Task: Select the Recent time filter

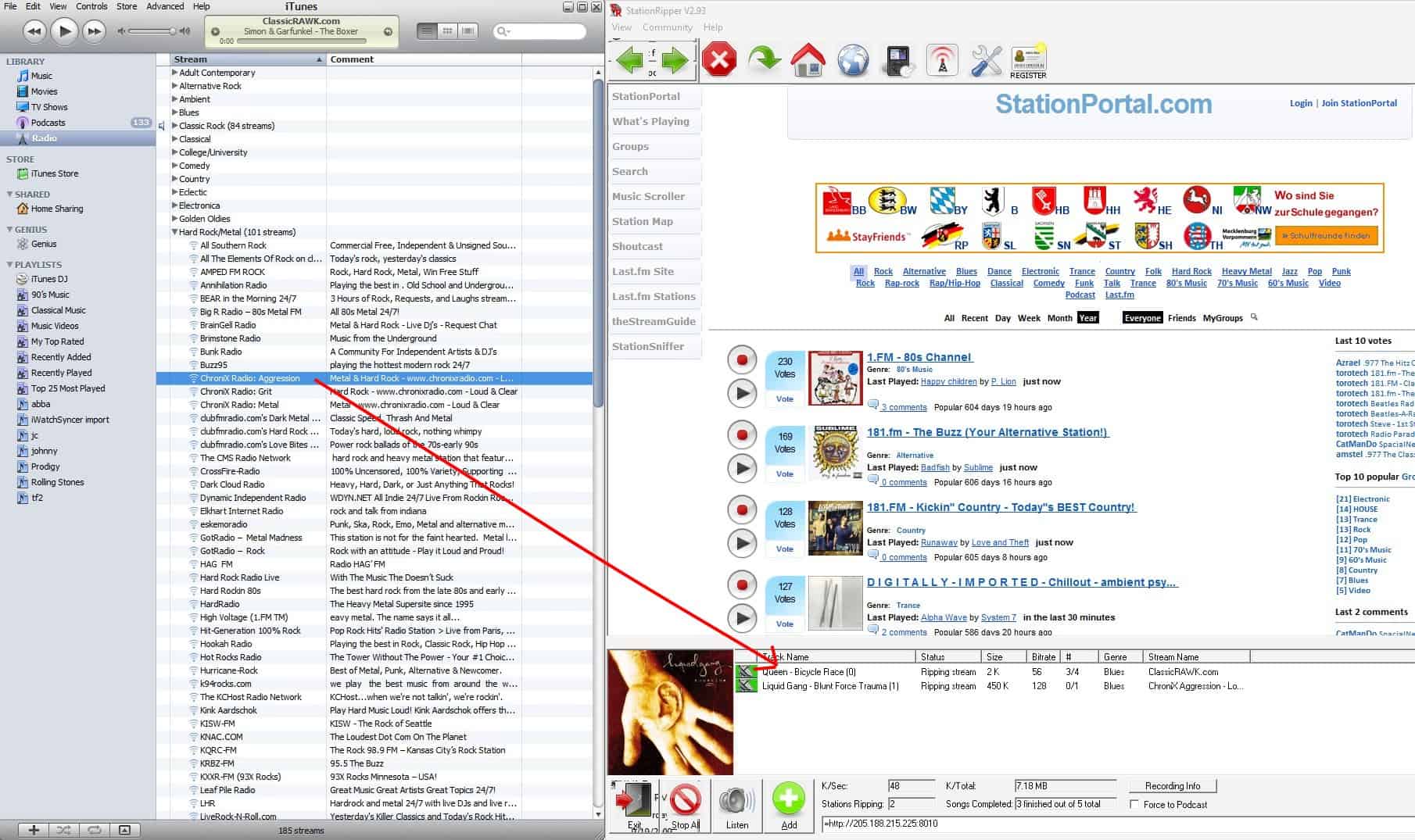Action: (974, 318)
